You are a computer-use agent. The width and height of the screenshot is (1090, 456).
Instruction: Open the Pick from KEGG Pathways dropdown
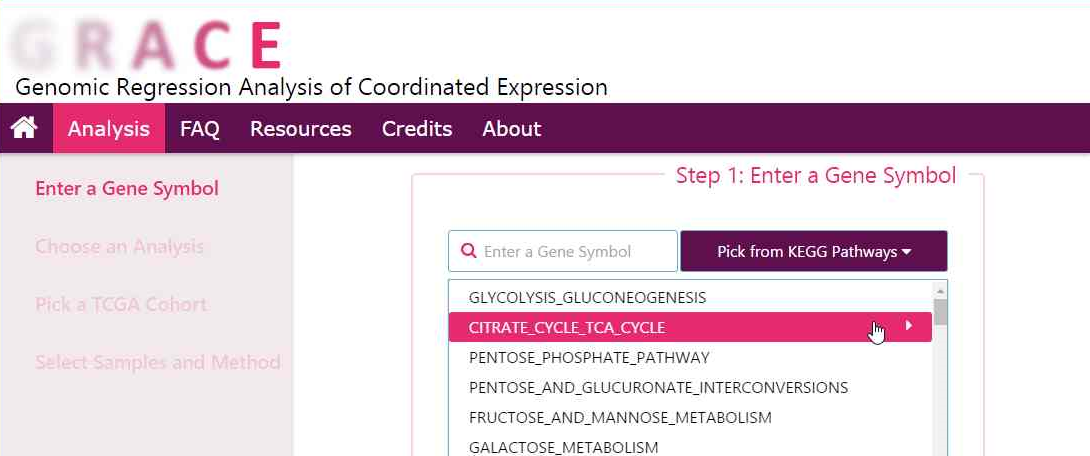(x=814, y=252)
